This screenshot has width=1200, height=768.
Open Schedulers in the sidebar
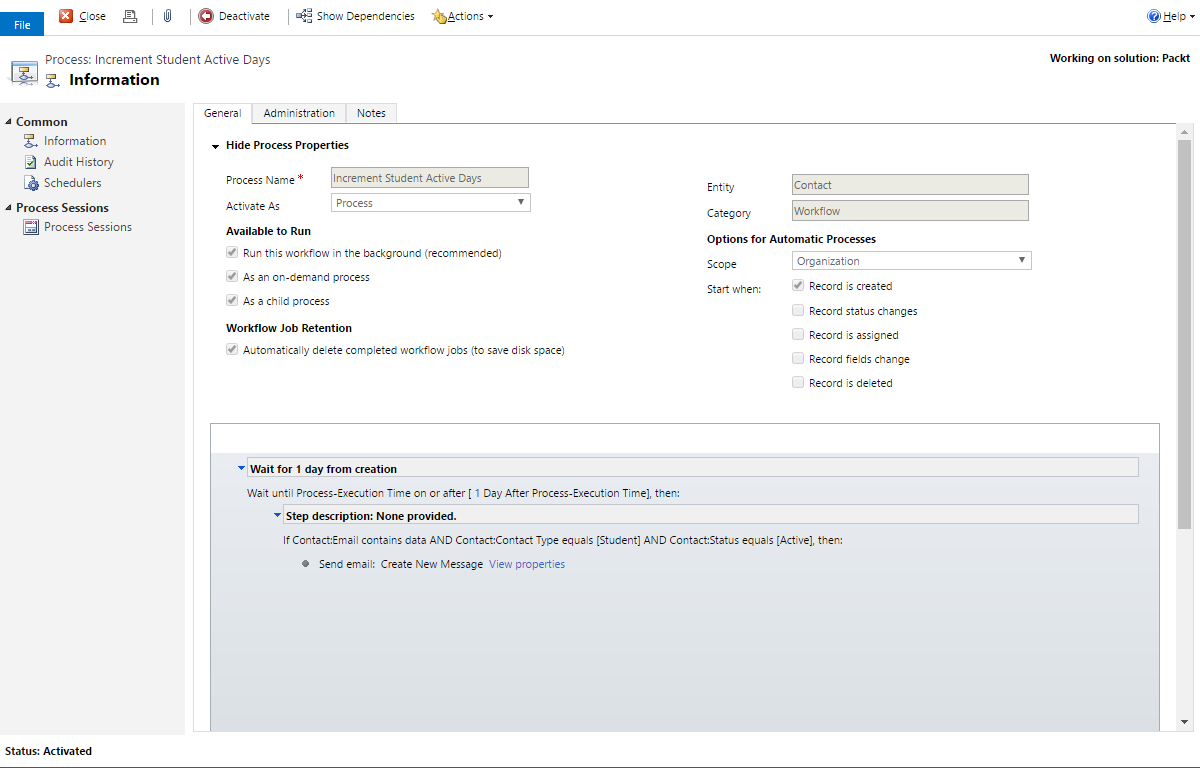click(73, 183)
